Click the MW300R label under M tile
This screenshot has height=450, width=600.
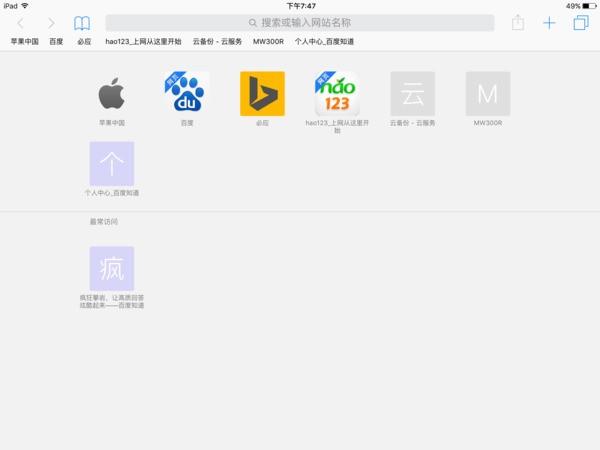click(x=488, y=123)
